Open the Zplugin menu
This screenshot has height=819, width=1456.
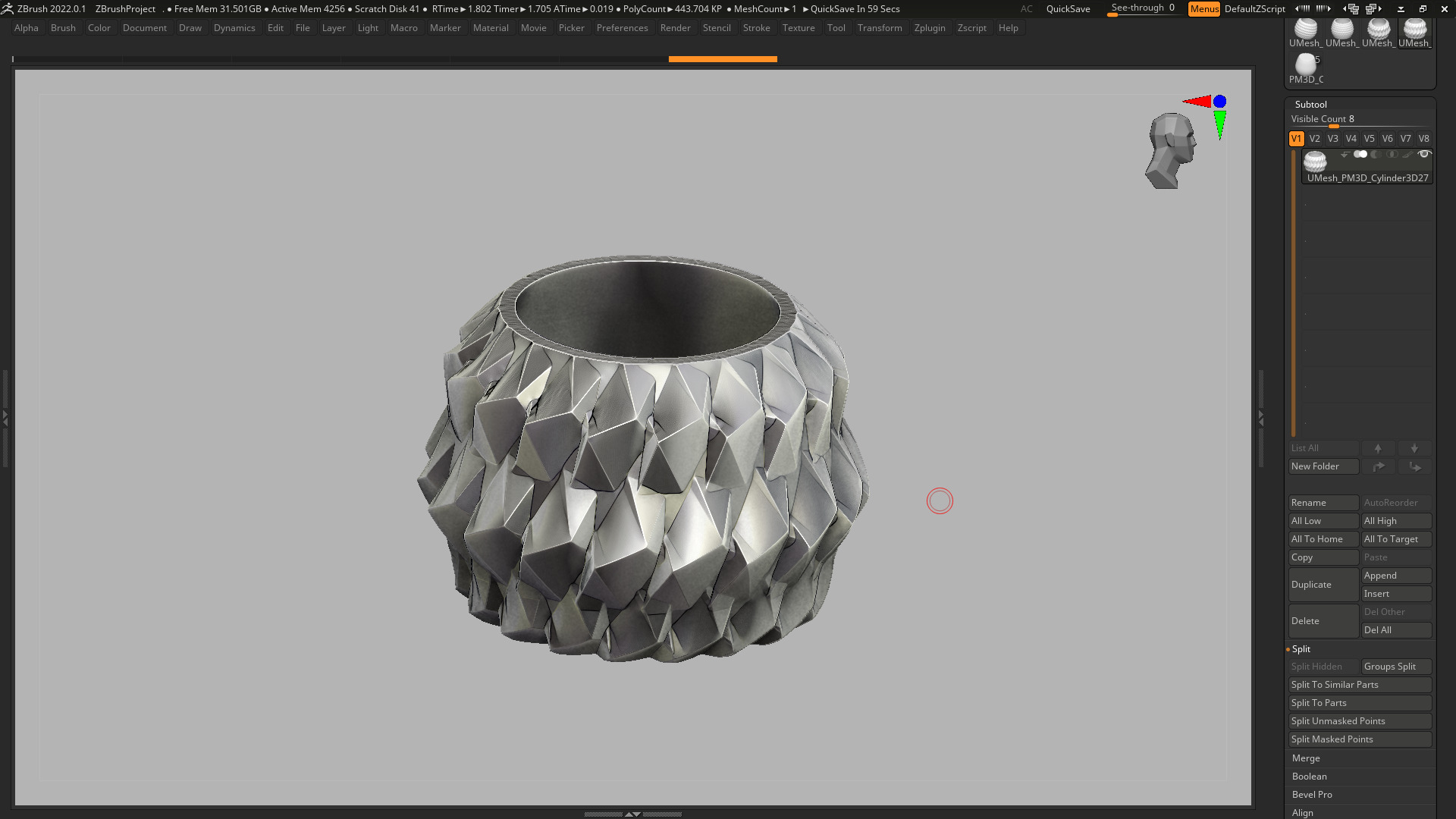click(929, 28)
